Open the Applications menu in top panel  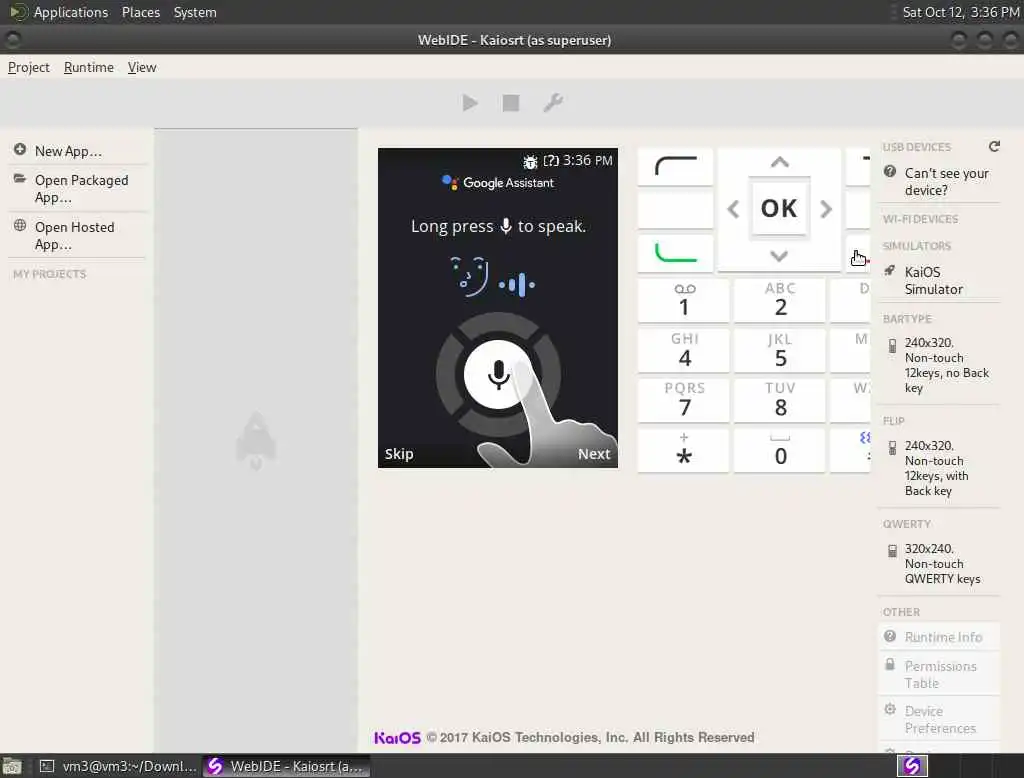tap(71, 12)
